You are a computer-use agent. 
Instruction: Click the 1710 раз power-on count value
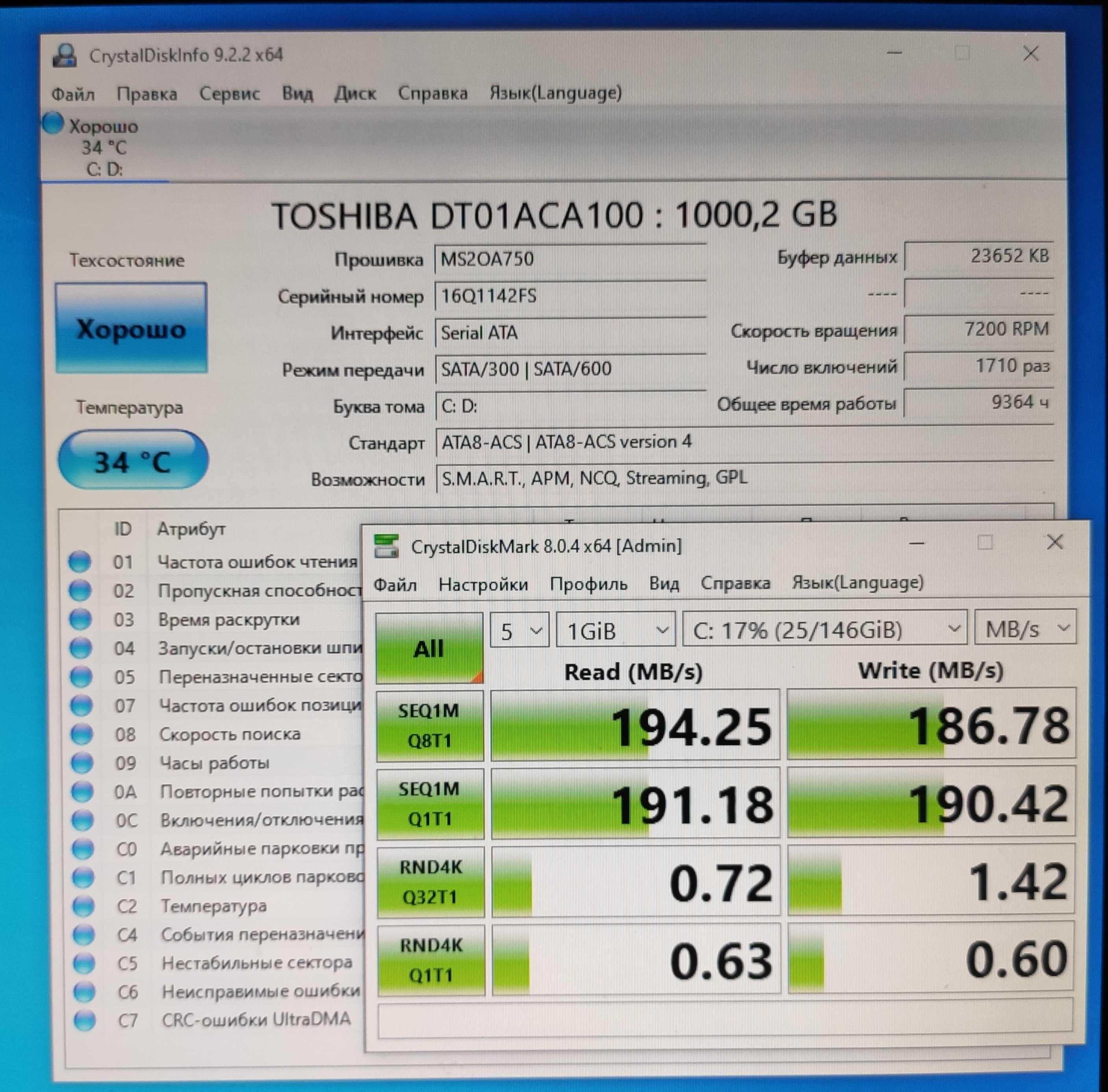[x=978, y=366]
